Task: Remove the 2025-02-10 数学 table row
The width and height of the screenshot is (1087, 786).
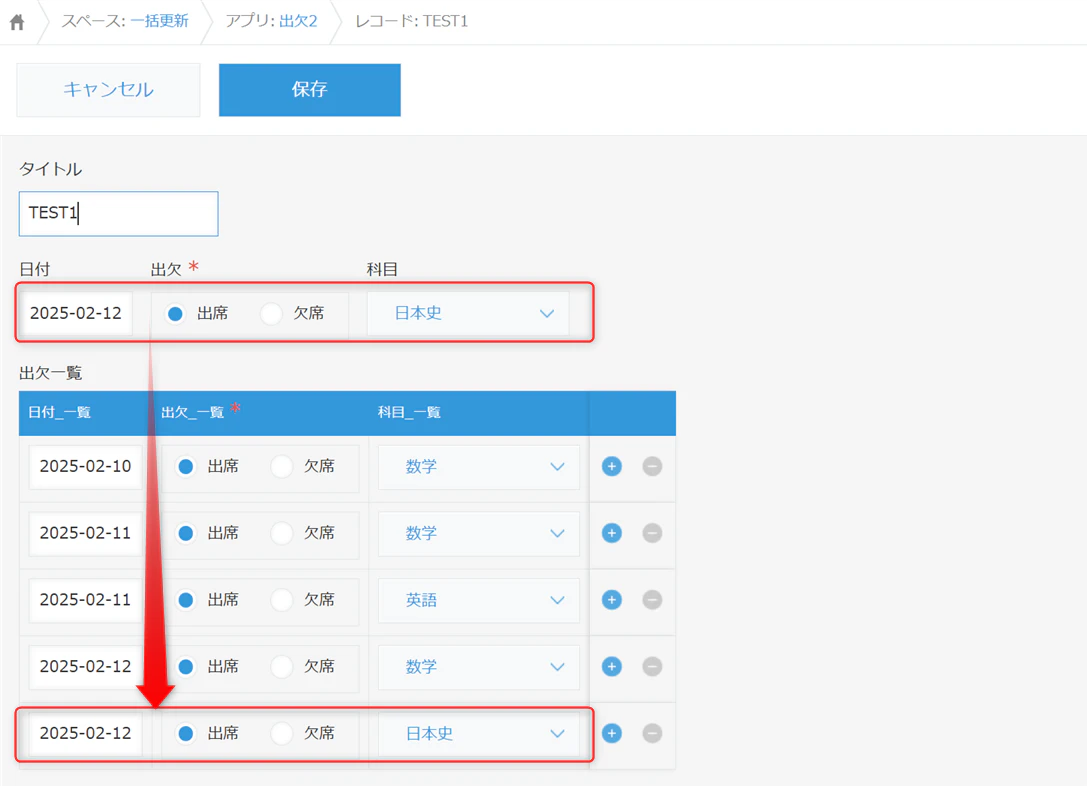Action: [x=652, y=466]
